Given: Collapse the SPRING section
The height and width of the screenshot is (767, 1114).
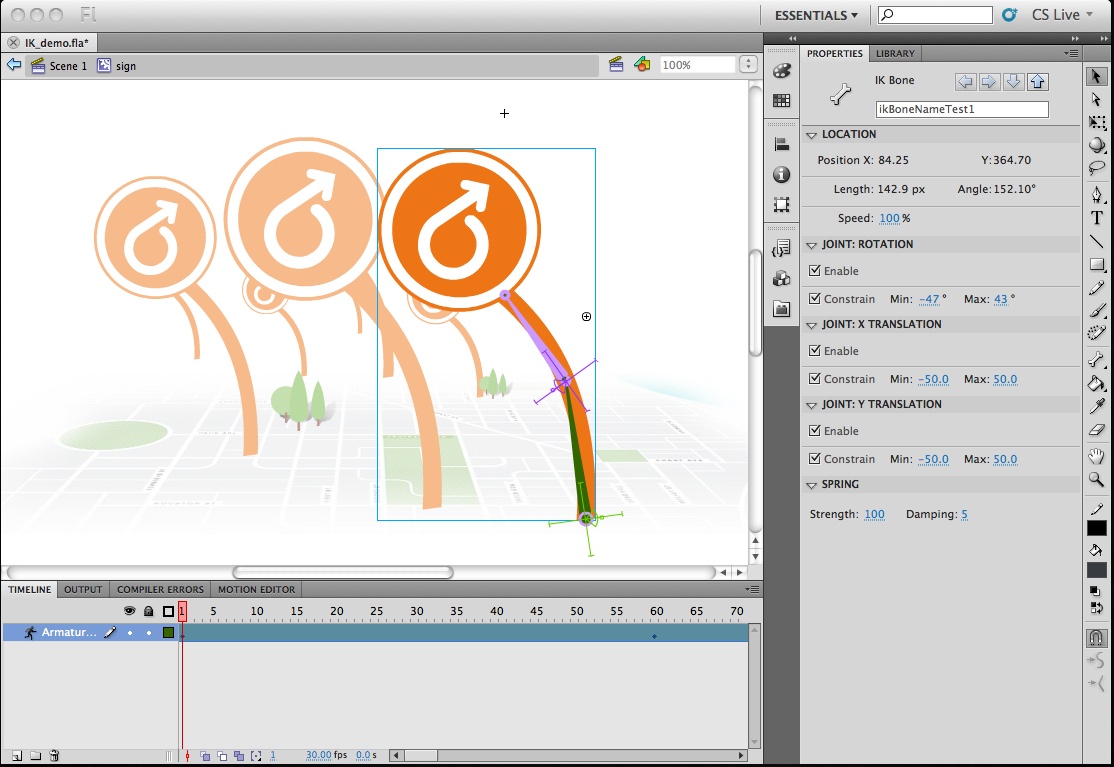Looking at the screenshot, I should 811,485.
